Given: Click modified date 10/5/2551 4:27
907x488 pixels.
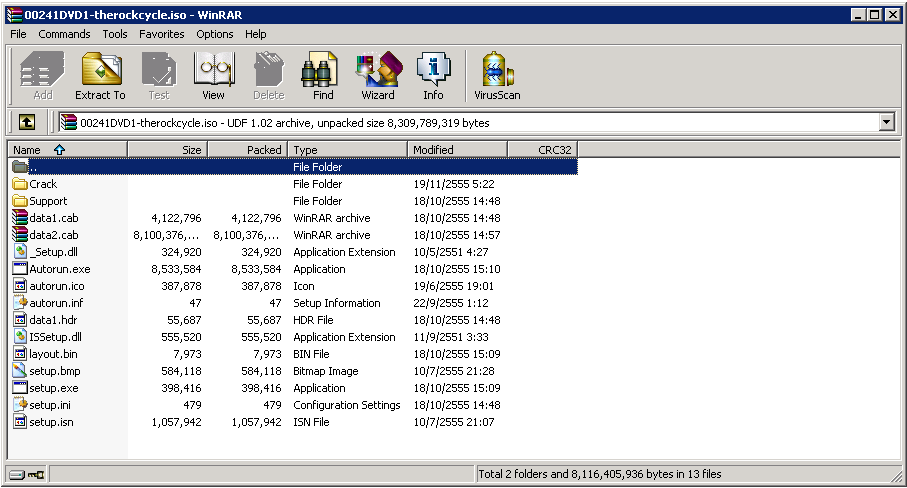Looking at the screenshot, I should tap(451, 252).
